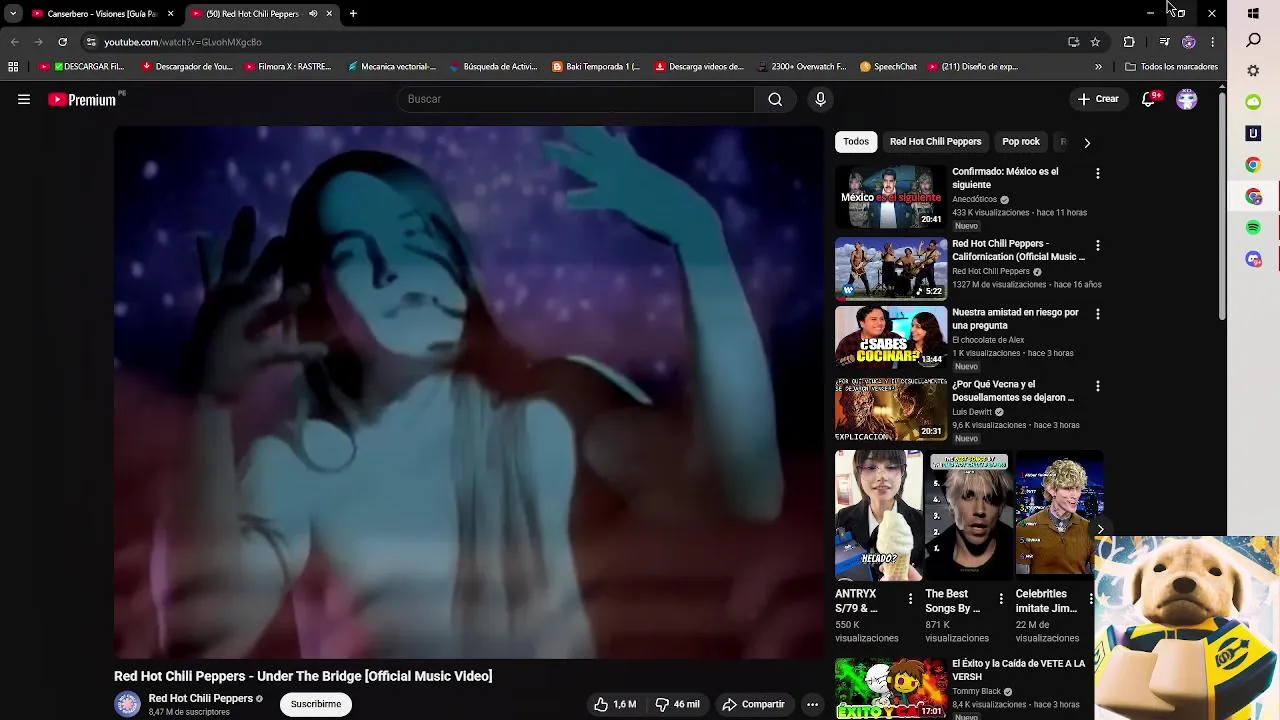Select the Todos filter chip
Screen dimensions: 1280x720
pyautogui.click(x=856, y=142)
